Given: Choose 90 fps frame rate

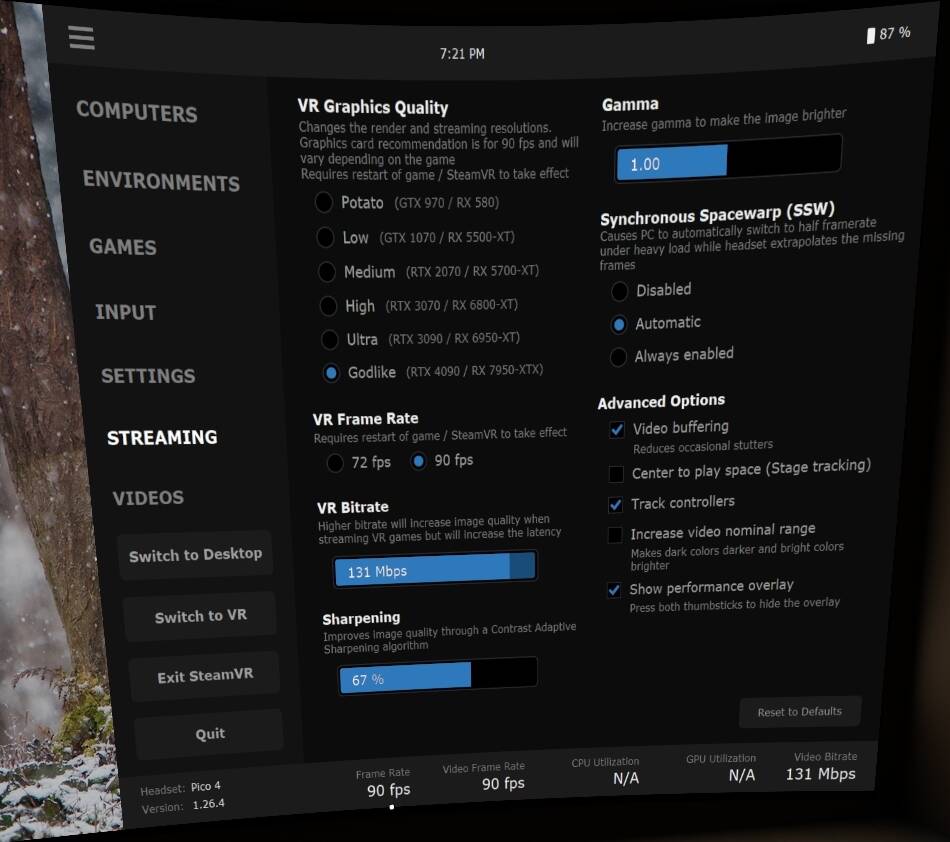Looking at the screenshot, I should 418,461.
